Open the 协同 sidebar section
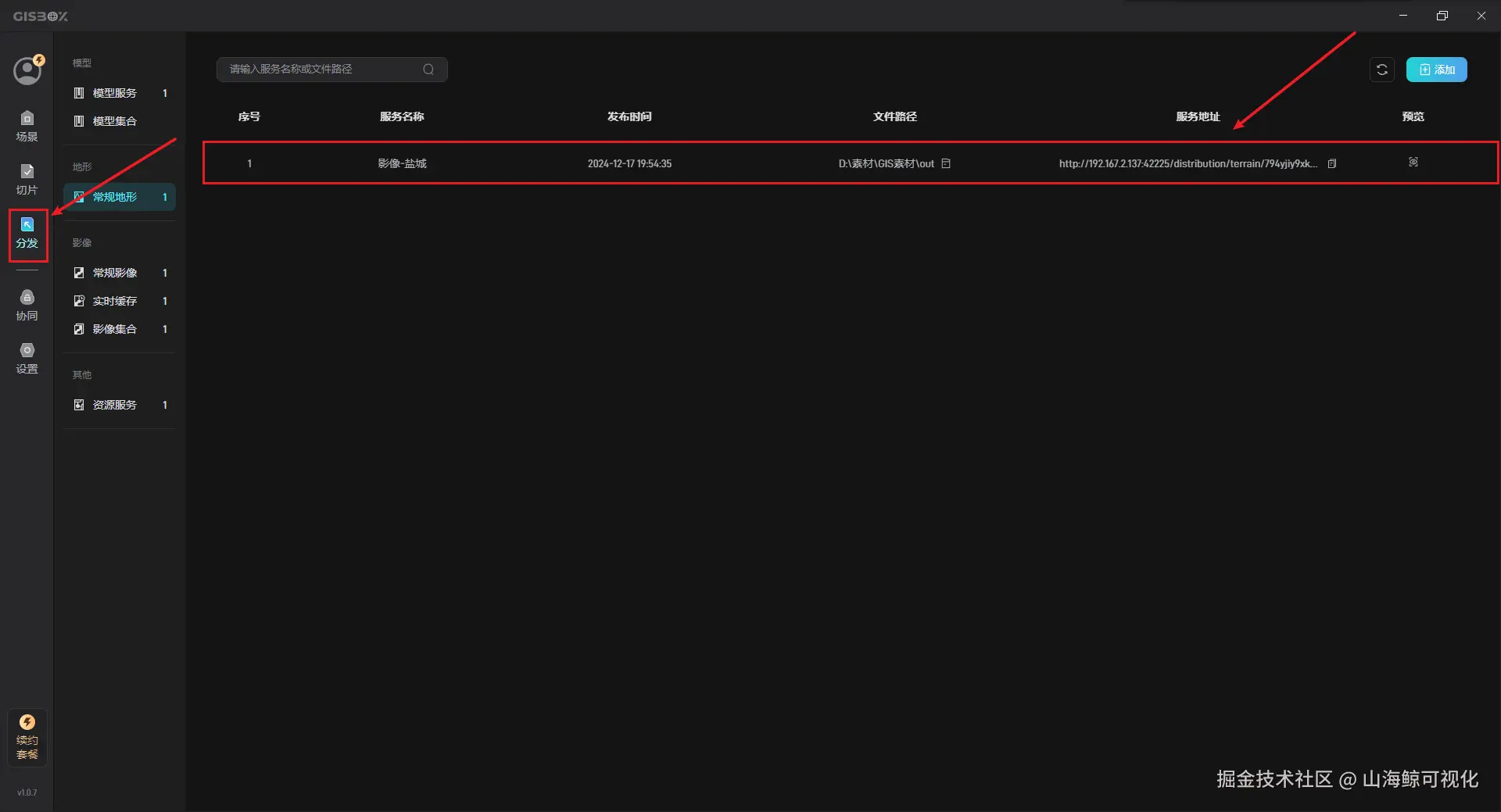This screenshot has height=812, width=1501. pyautogui.click(x=27, y=306)
